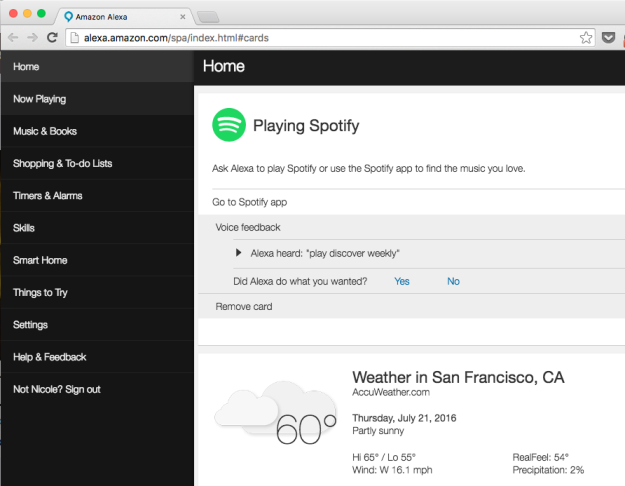
Task: Reload the Alexa page
Action: [x=52, y=37]
